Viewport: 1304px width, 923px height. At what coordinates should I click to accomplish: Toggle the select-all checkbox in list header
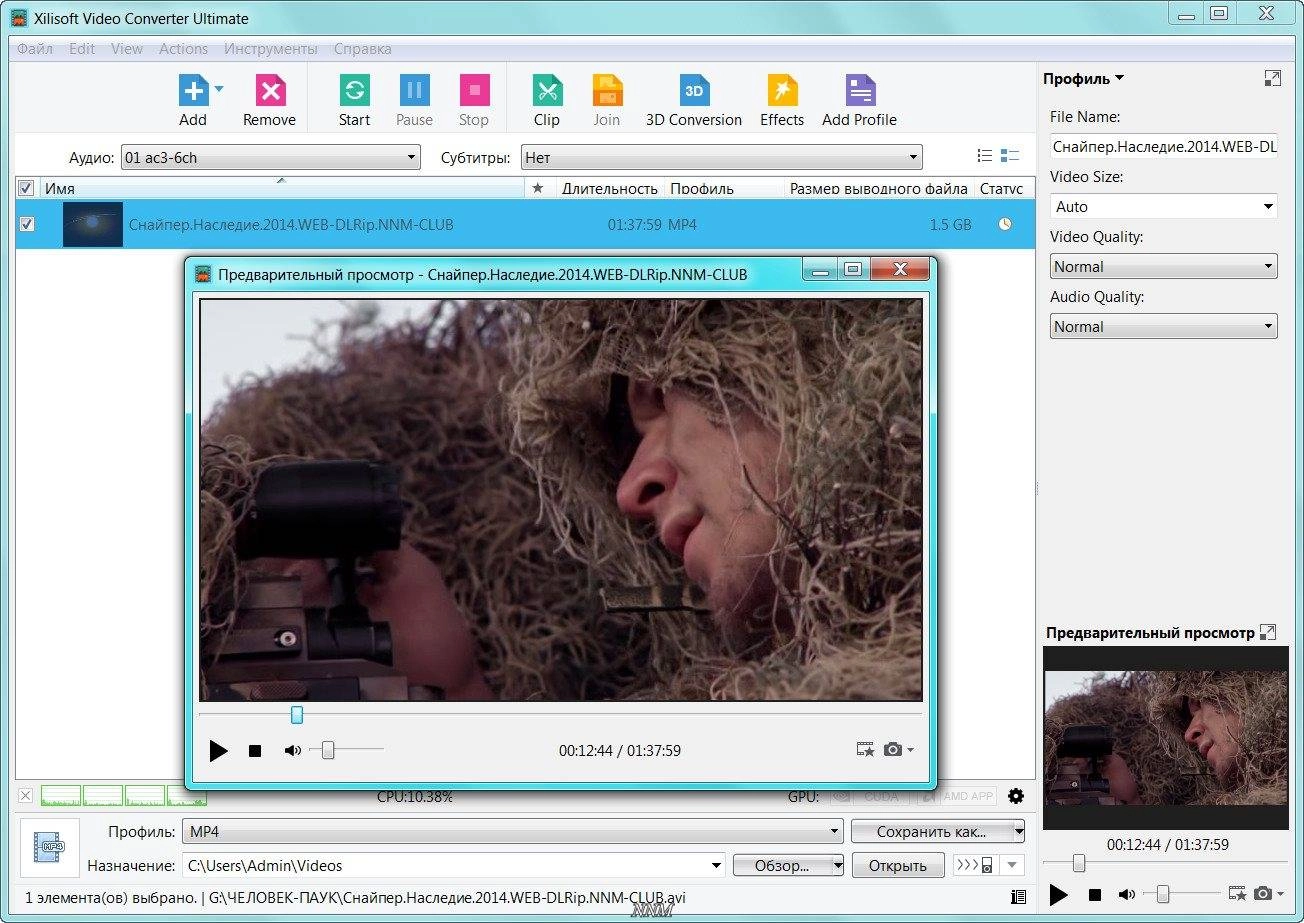26,188
